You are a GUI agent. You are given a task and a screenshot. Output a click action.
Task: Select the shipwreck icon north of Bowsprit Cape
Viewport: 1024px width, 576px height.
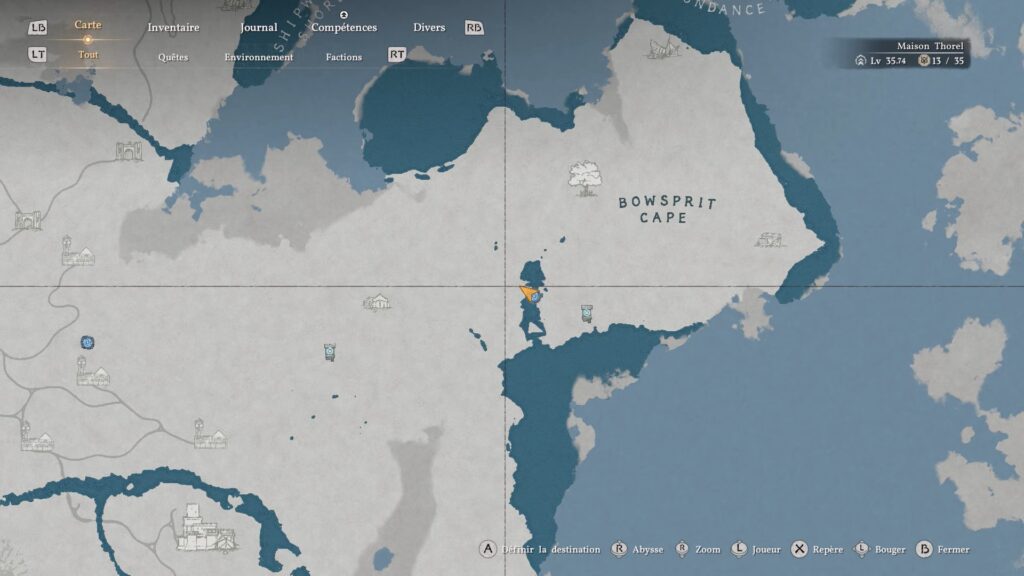[664, 48]
